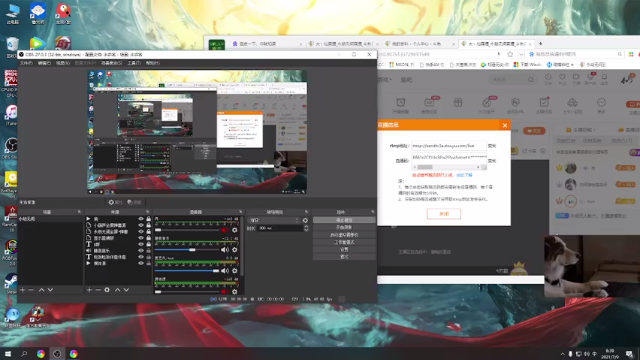The height and width of the screenshot is (360, 640).
Task: Add a scene with the Scenes panel plus icon
Action: pos(22,290)
